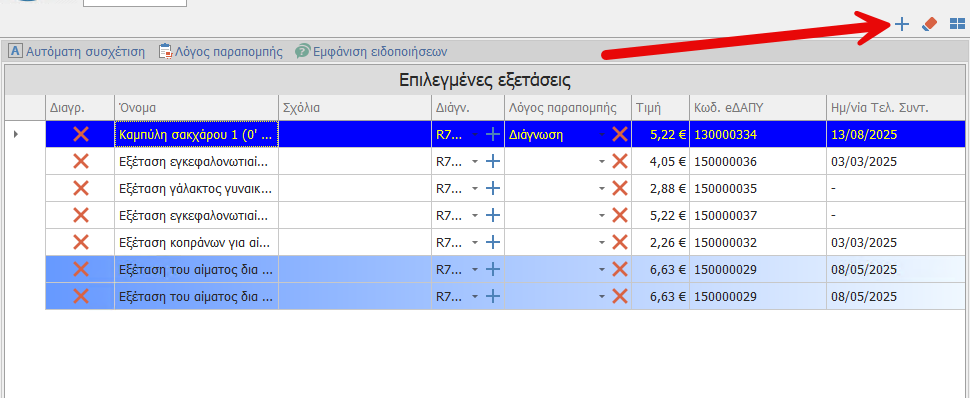Click the price cell 2,26 €
Image resolution: width=970 pixels, height=398 pixels.
click(x=661, y=242)
